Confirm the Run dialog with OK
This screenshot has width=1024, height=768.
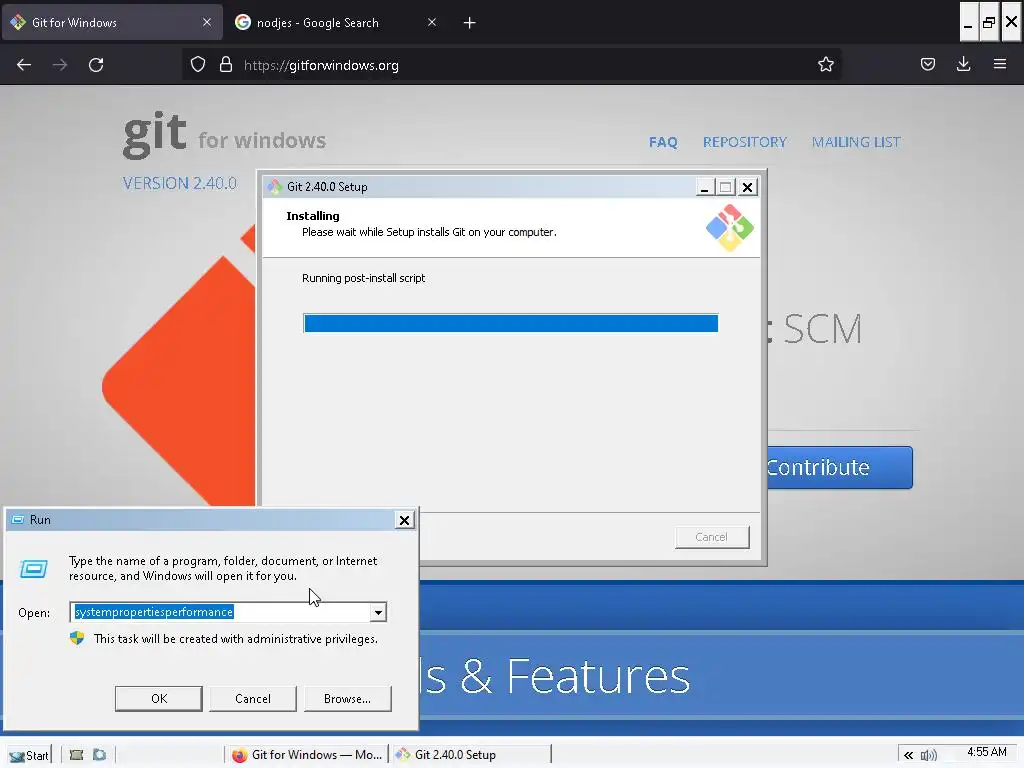(x=159, y=699)
